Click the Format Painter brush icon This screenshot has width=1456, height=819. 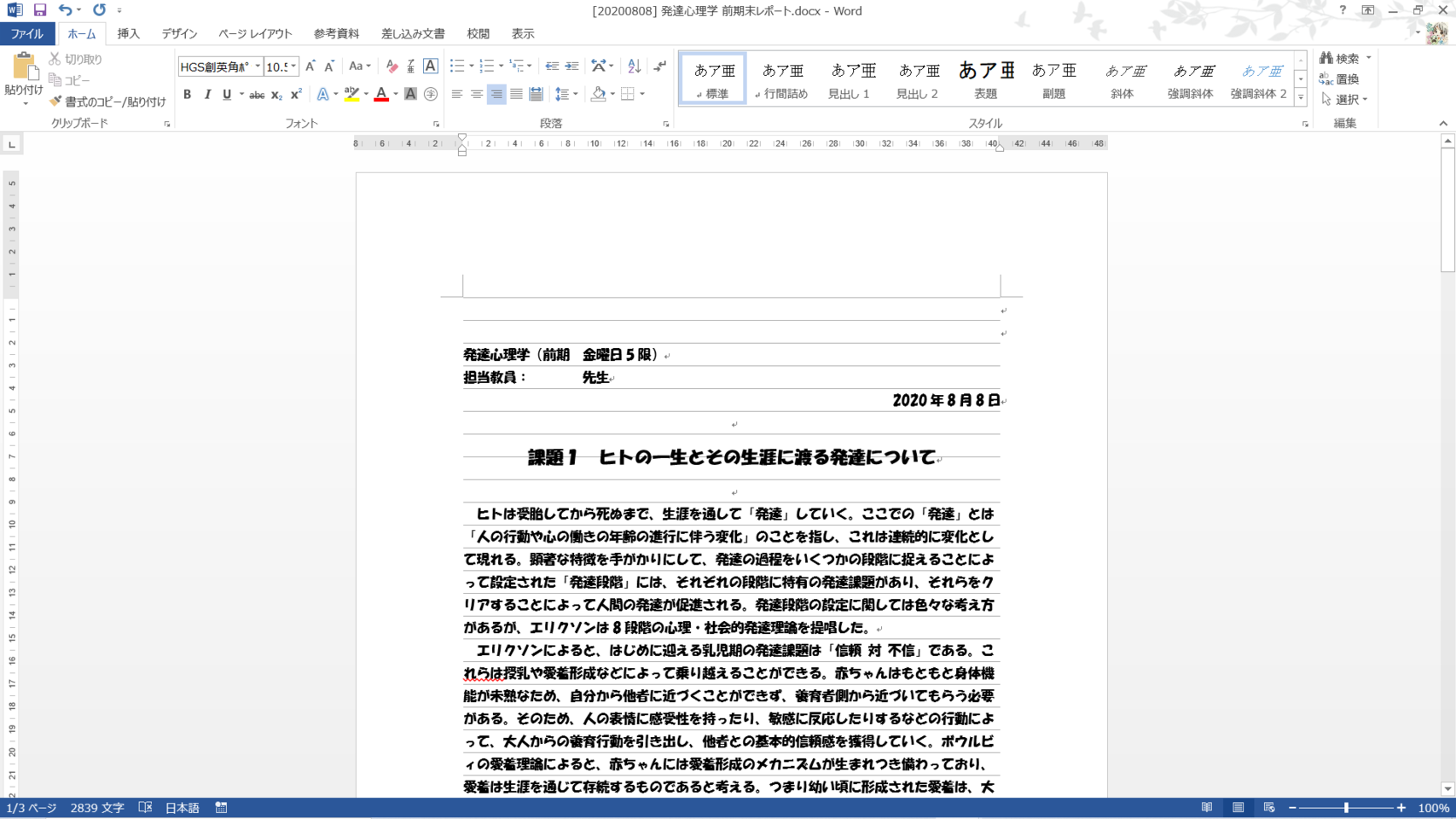coord(56,102)
